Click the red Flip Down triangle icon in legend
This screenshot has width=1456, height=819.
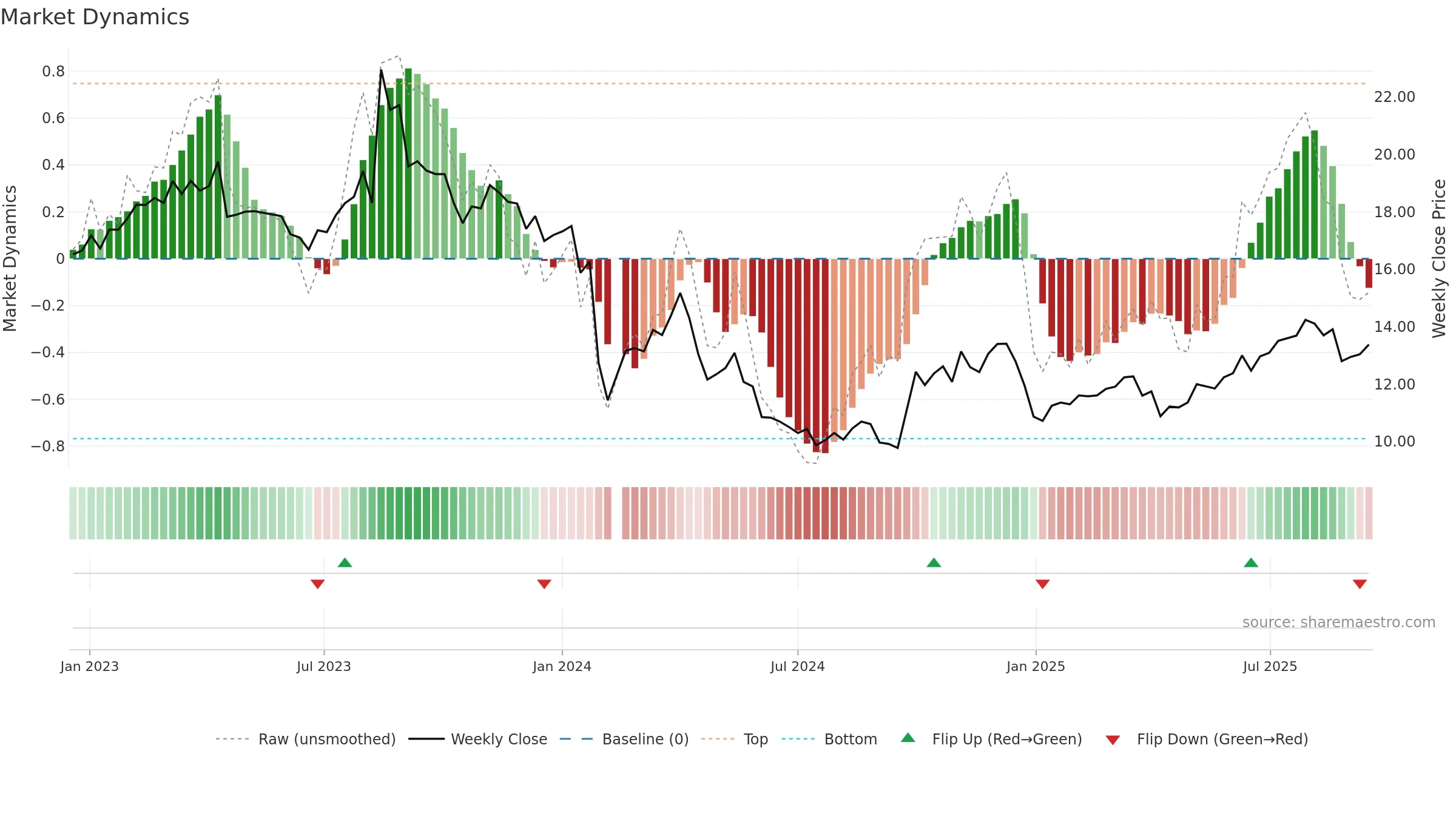point(1113,740)
